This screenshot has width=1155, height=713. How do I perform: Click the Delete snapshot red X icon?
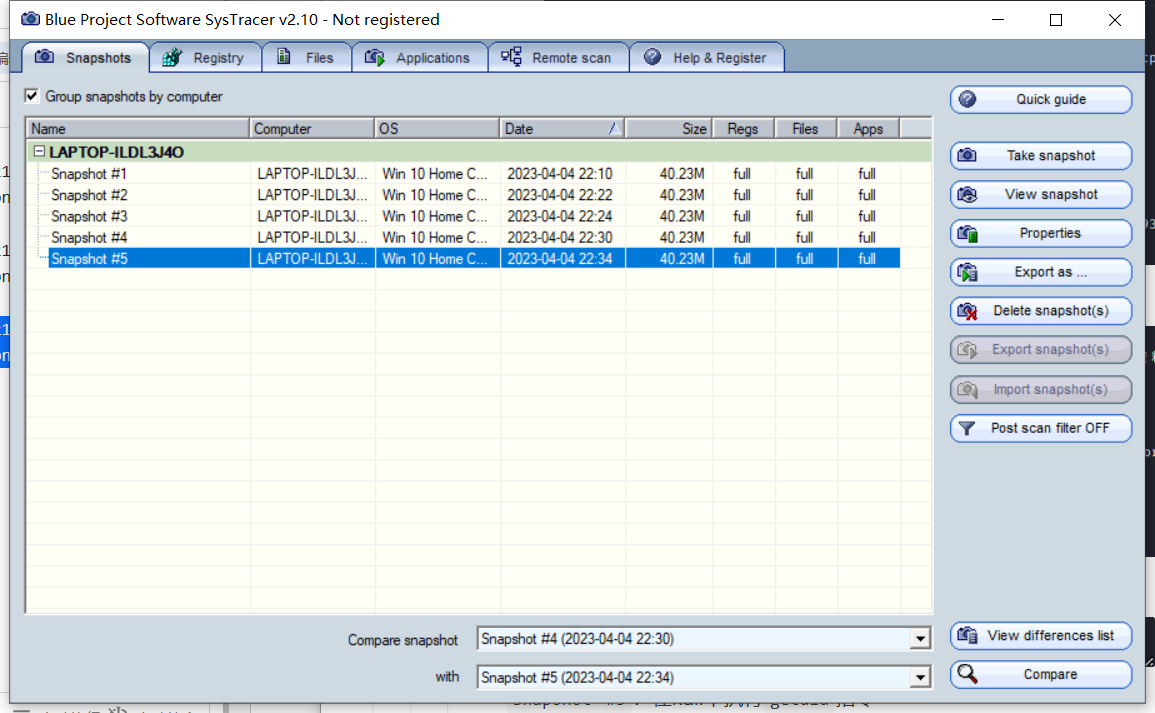pyautogui.click(x=967, y=311)
